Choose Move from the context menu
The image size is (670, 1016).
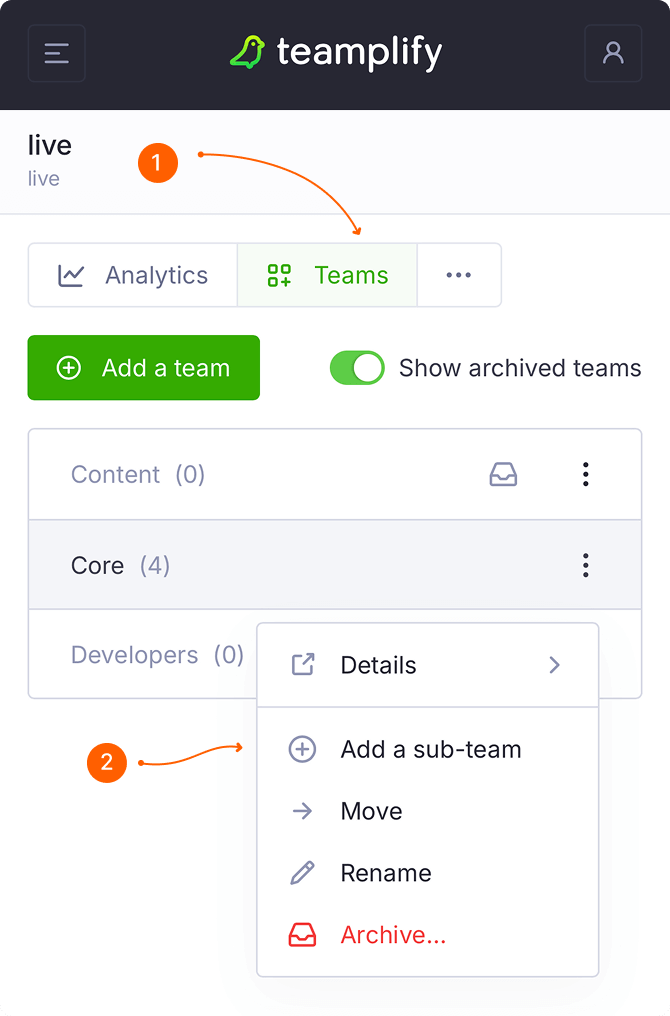pyautogui.click(x=371, y=811)
